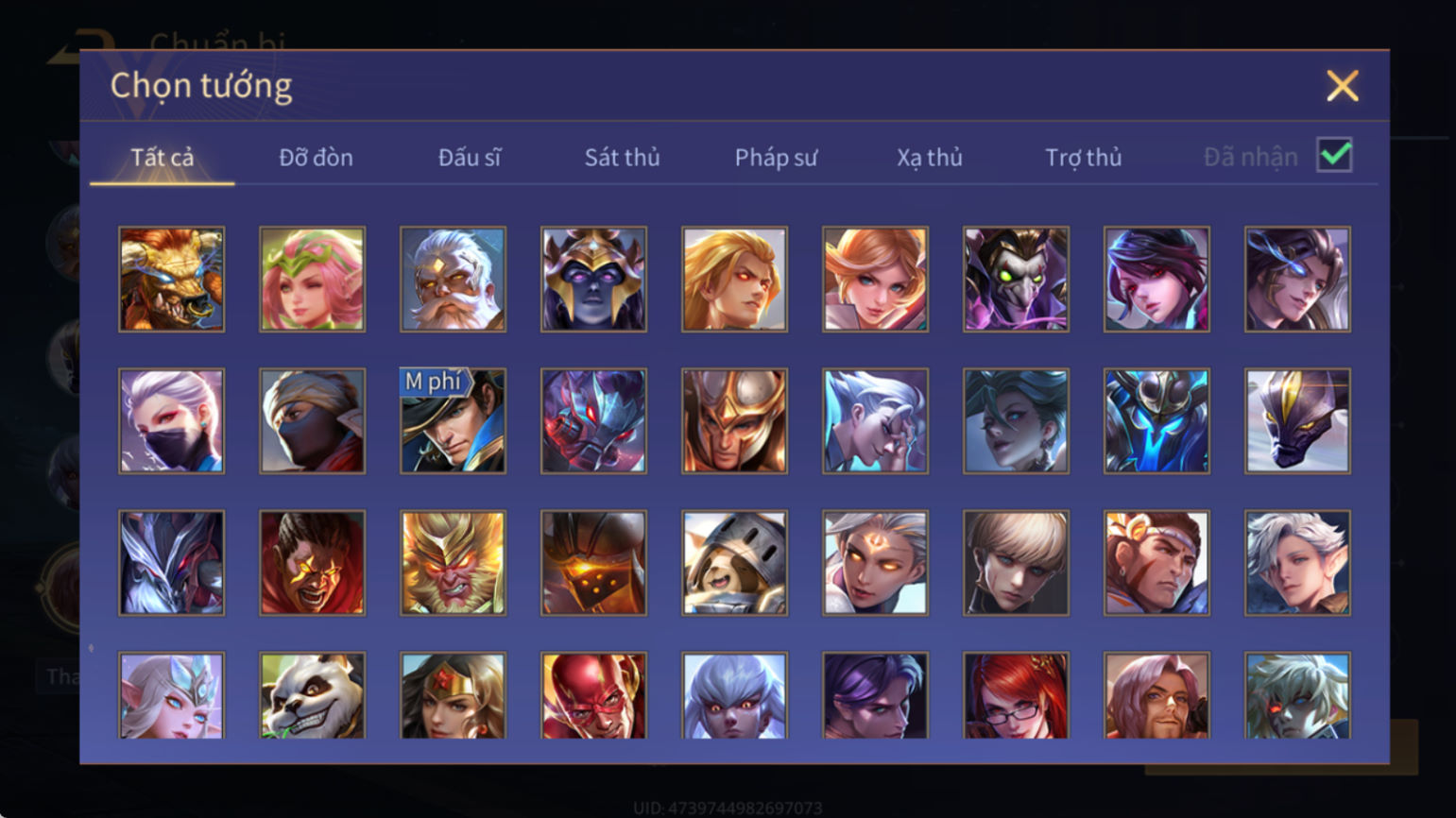Select the hero marked M phí
The height and width of the screenshot is (818, 1456).
coord(453,420)
